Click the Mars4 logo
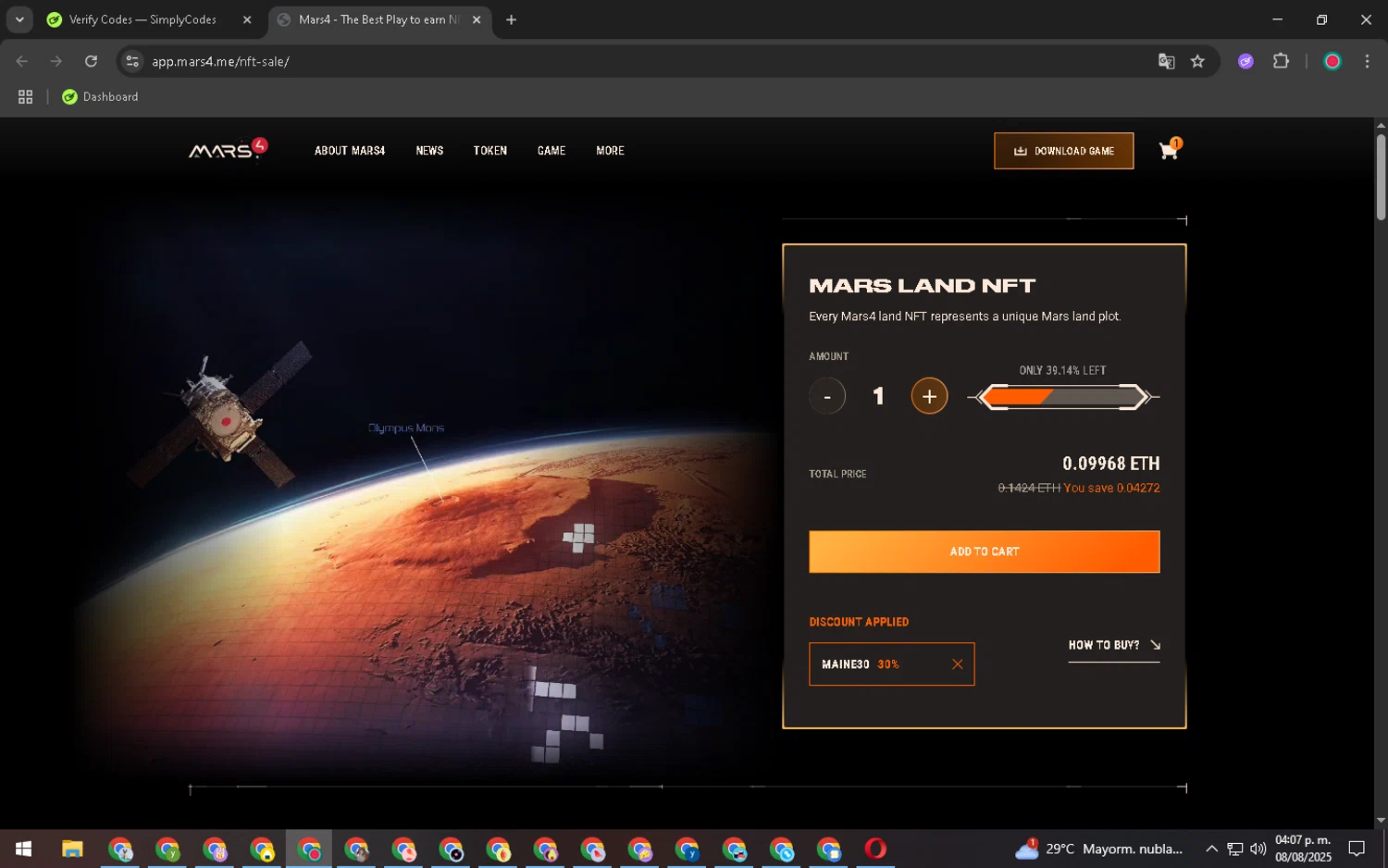The image size is (1388, 868). pyautogui.click(x=229, y=149)
